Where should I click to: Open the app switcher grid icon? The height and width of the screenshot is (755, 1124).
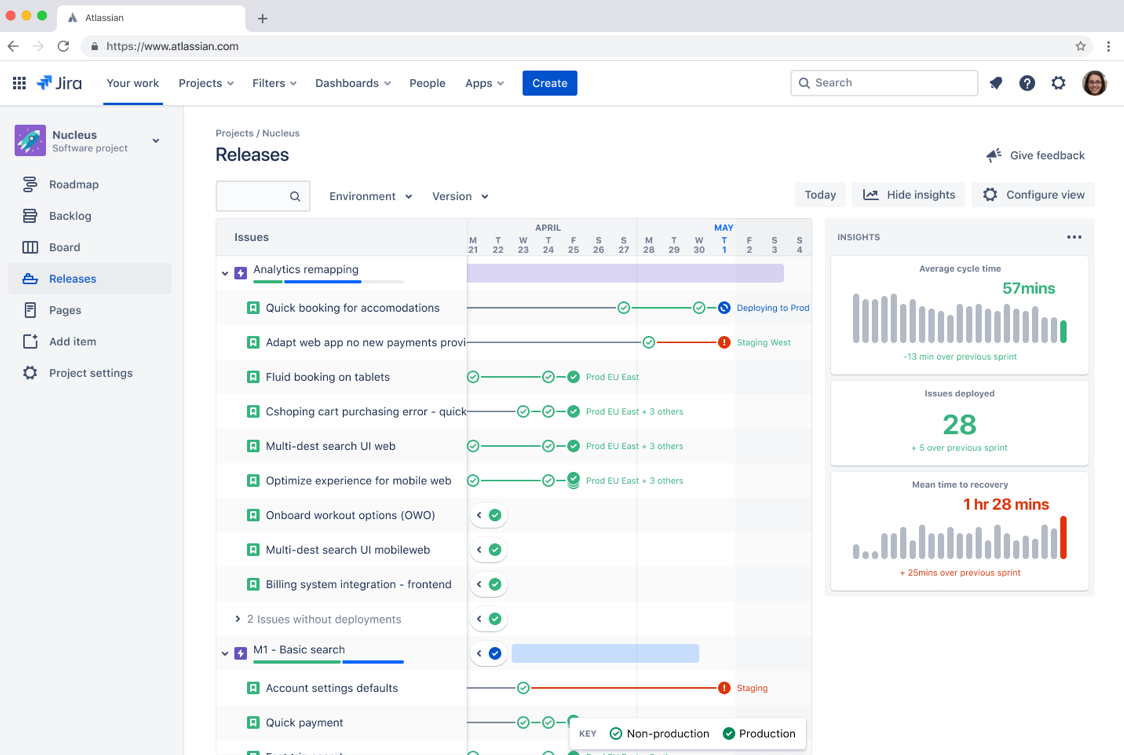tap(19, 83)
